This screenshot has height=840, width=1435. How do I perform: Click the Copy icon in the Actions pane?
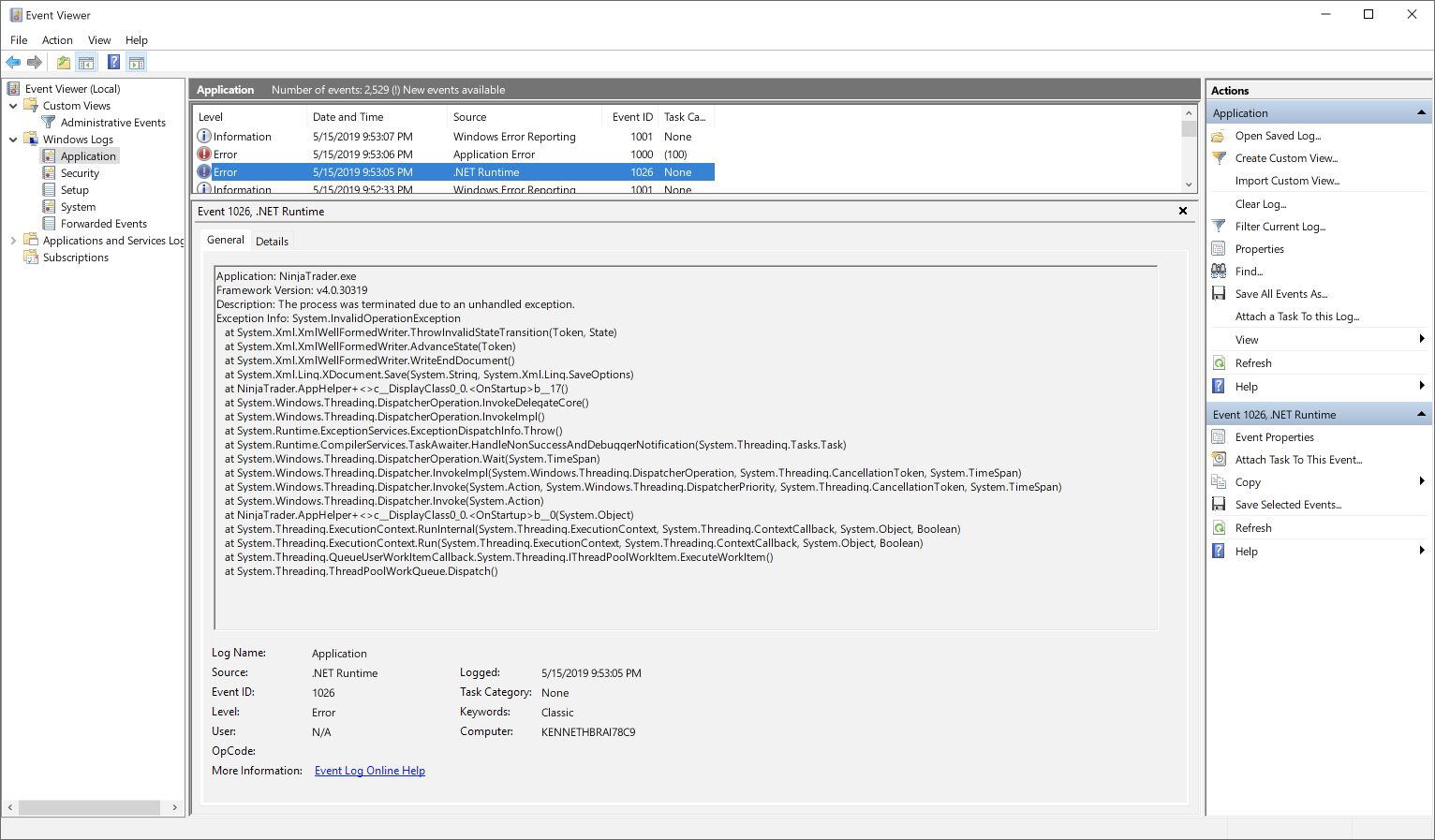pyautogui.click(x=1219, y=482)
